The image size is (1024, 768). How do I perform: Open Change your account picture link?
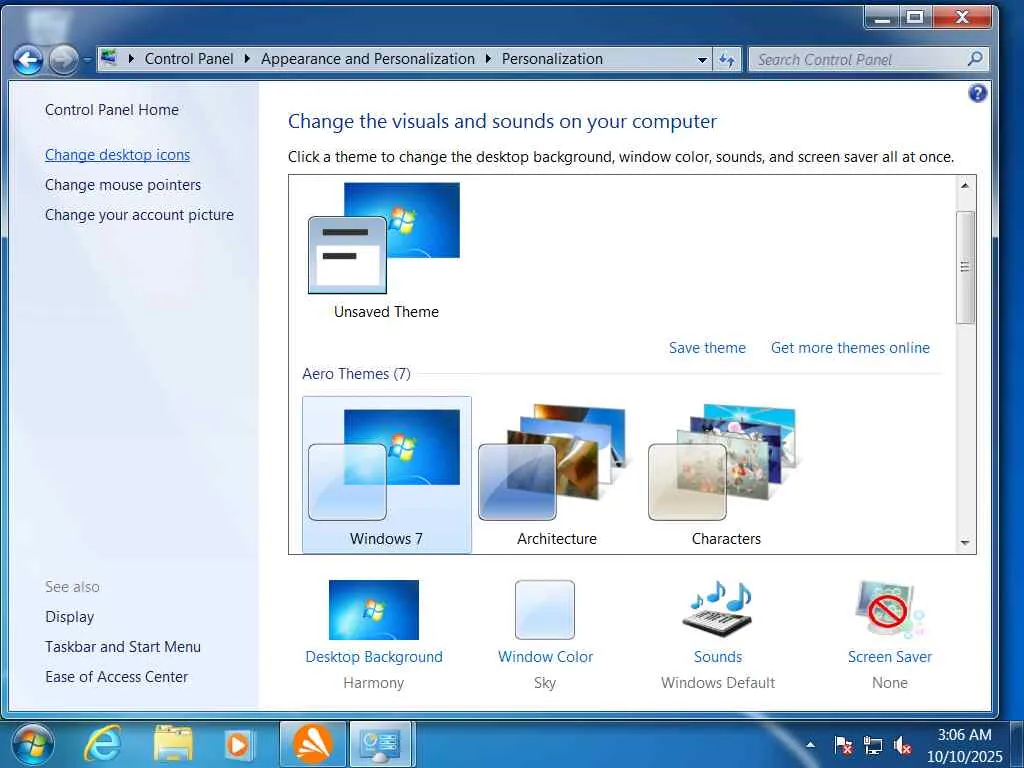139,215
